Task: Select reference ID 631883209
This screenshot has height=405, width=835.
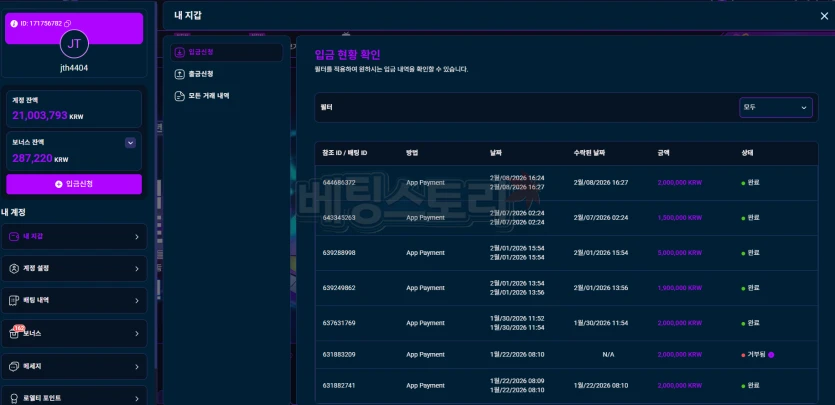Action: pyautogui.click(x=339, y=354)
